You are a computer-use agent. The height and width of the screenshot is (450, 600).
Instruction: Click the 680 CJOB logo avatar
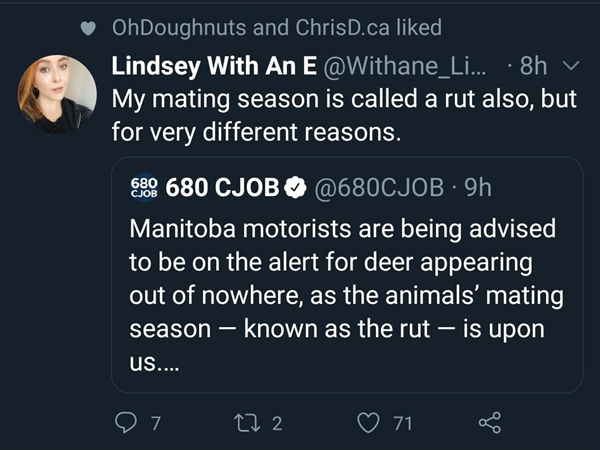point(144,187)
